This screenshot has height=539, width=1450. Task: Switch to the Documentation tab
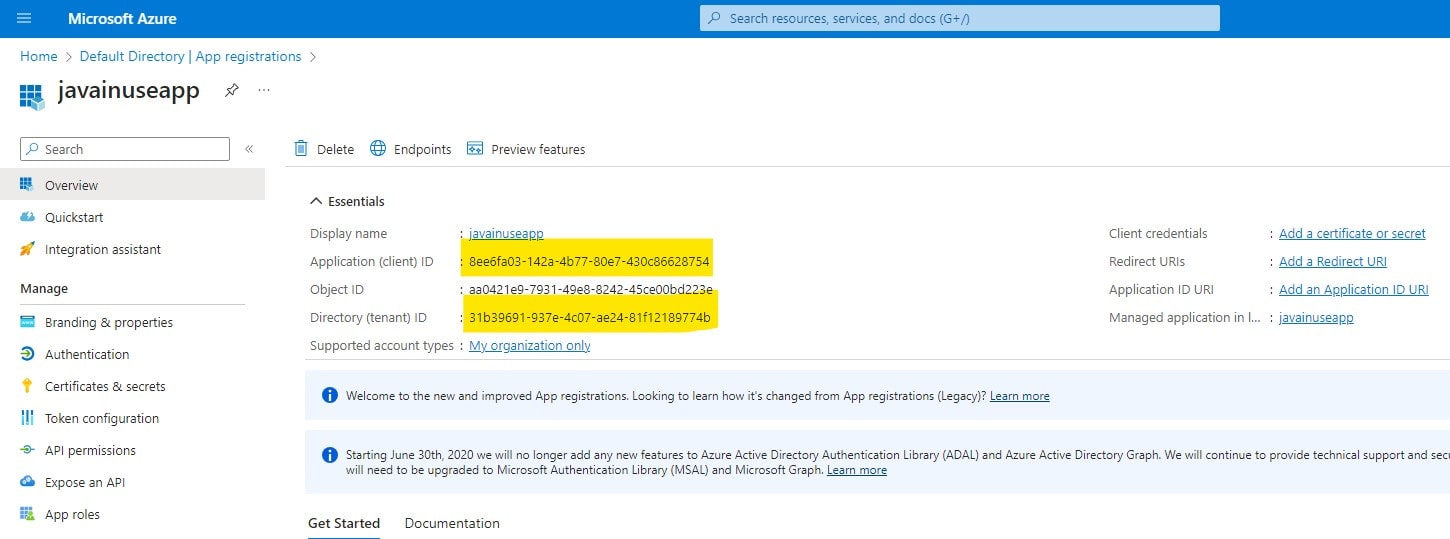[452, 523]
